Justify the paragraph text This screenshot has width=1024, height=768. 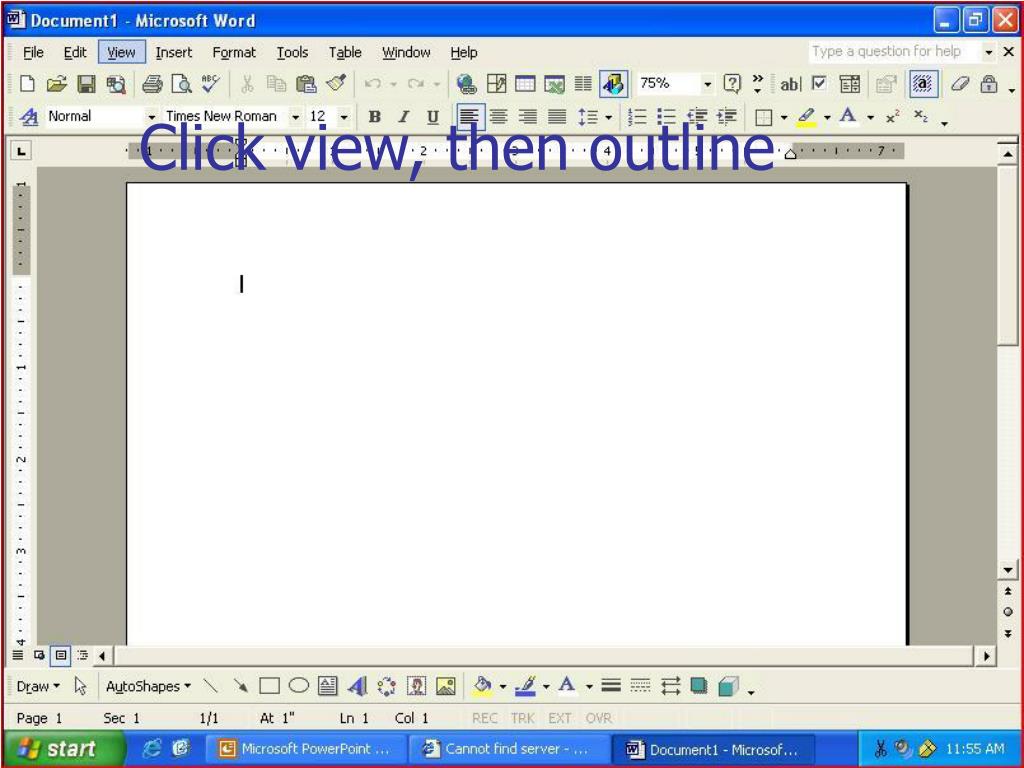pos(556,117)
